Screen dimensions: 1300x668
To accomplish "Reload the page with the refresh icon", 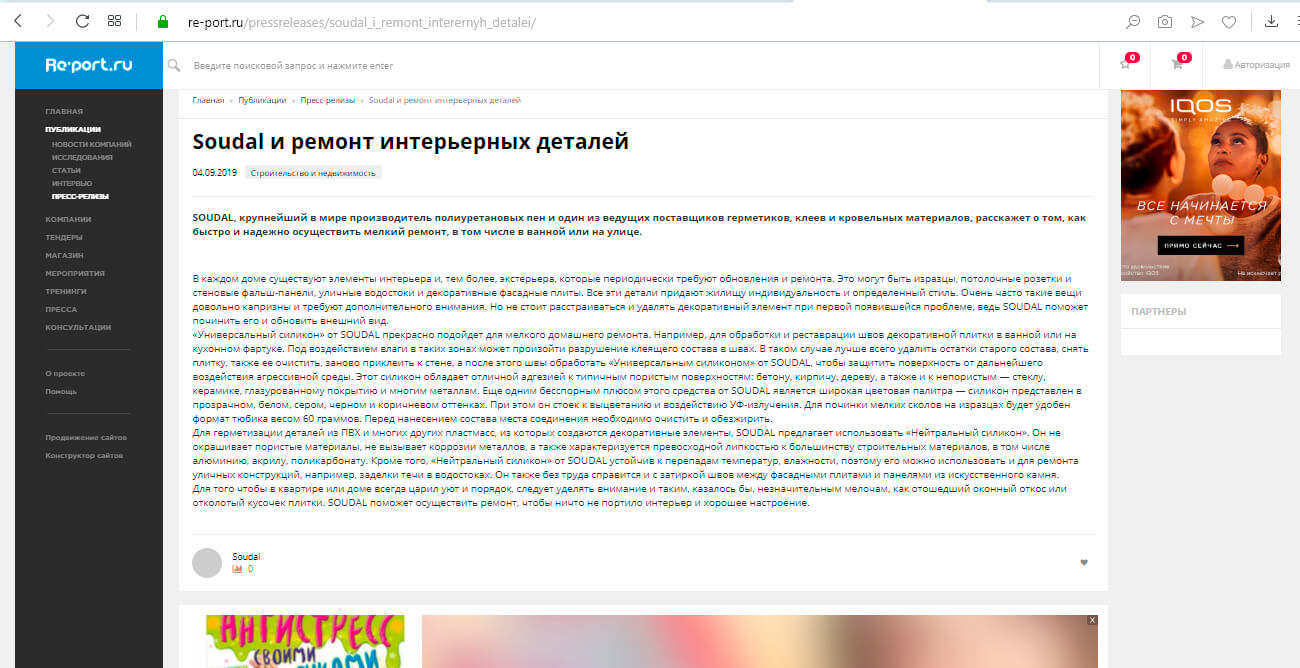I will coord(82,21).
